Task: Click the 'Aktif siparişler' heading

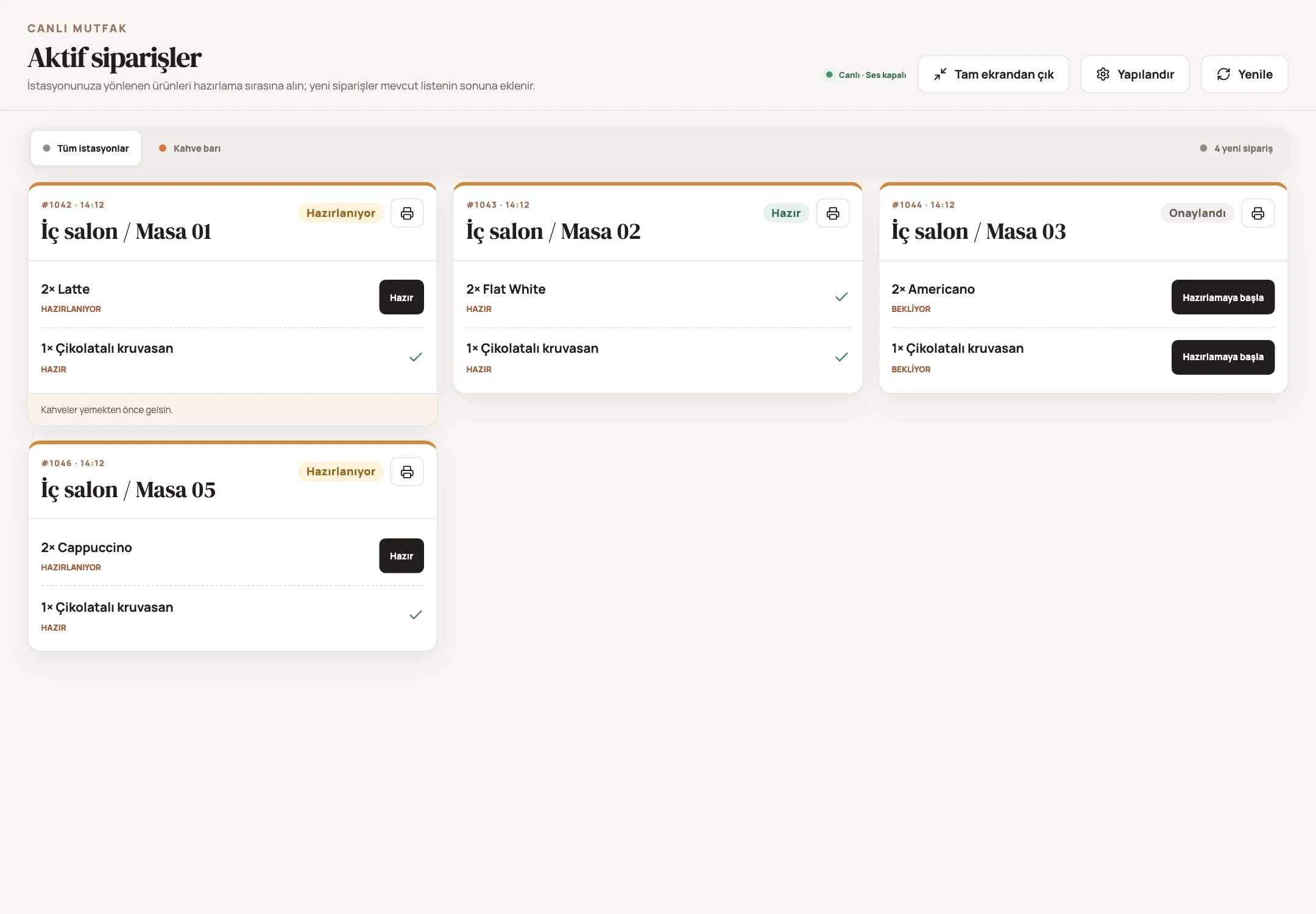Action: coord(115,58)
